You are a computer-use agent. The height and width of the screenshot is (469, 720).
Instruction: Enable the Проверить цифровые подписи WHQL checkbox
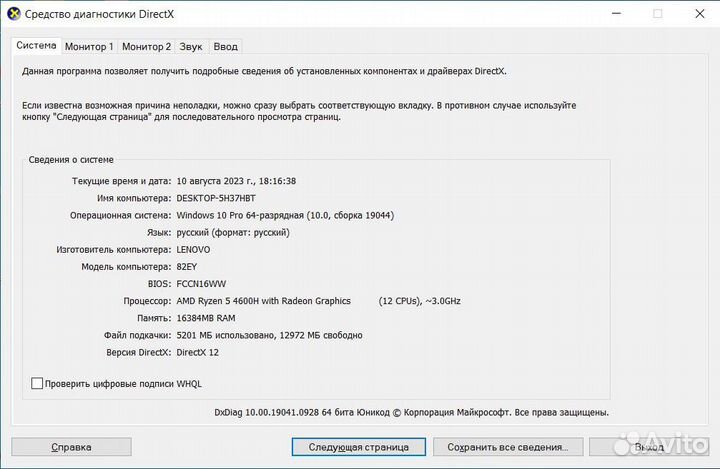37,383
